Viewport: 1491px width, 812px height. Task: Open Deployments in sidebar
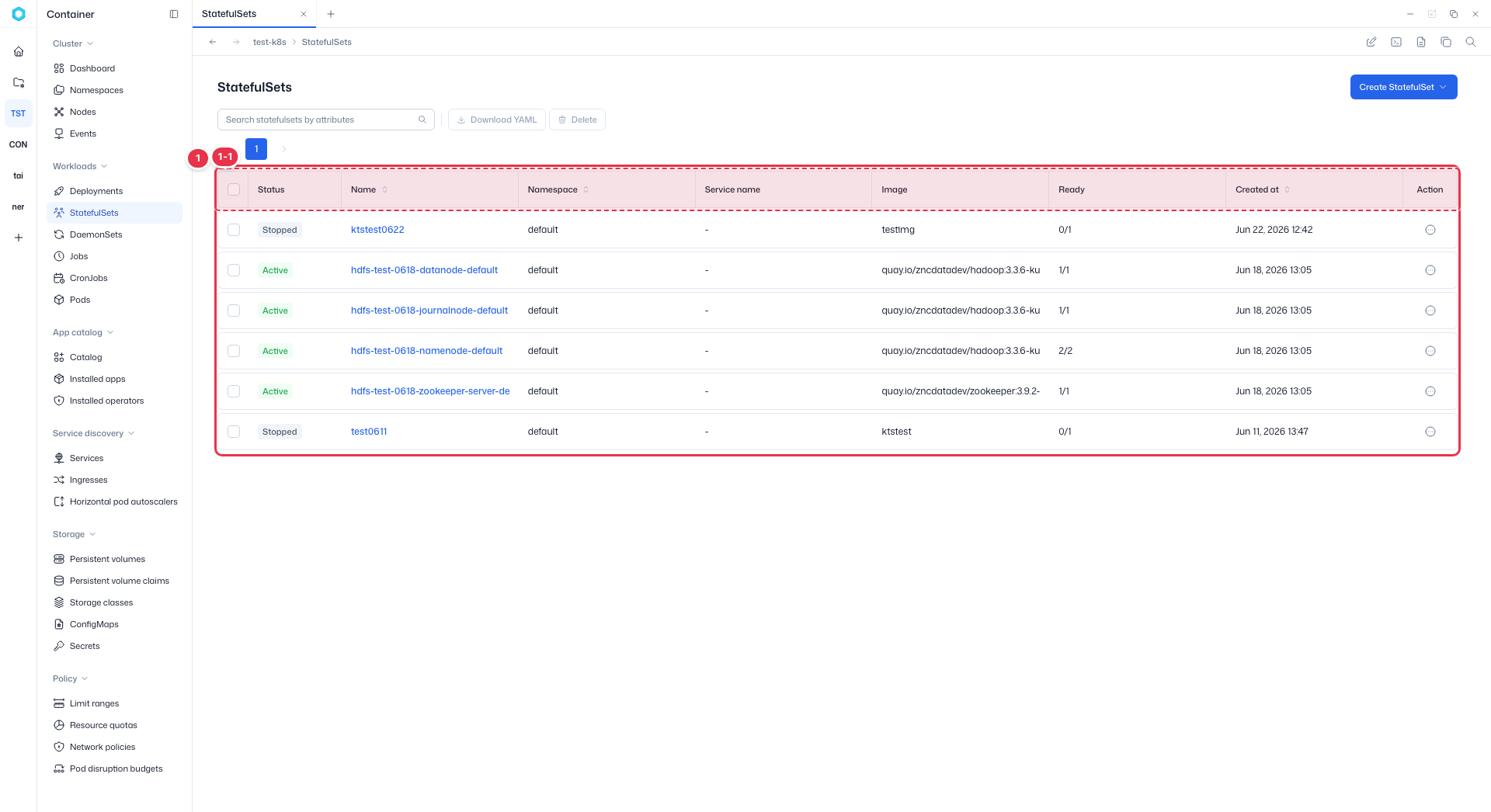click(114, 191)
